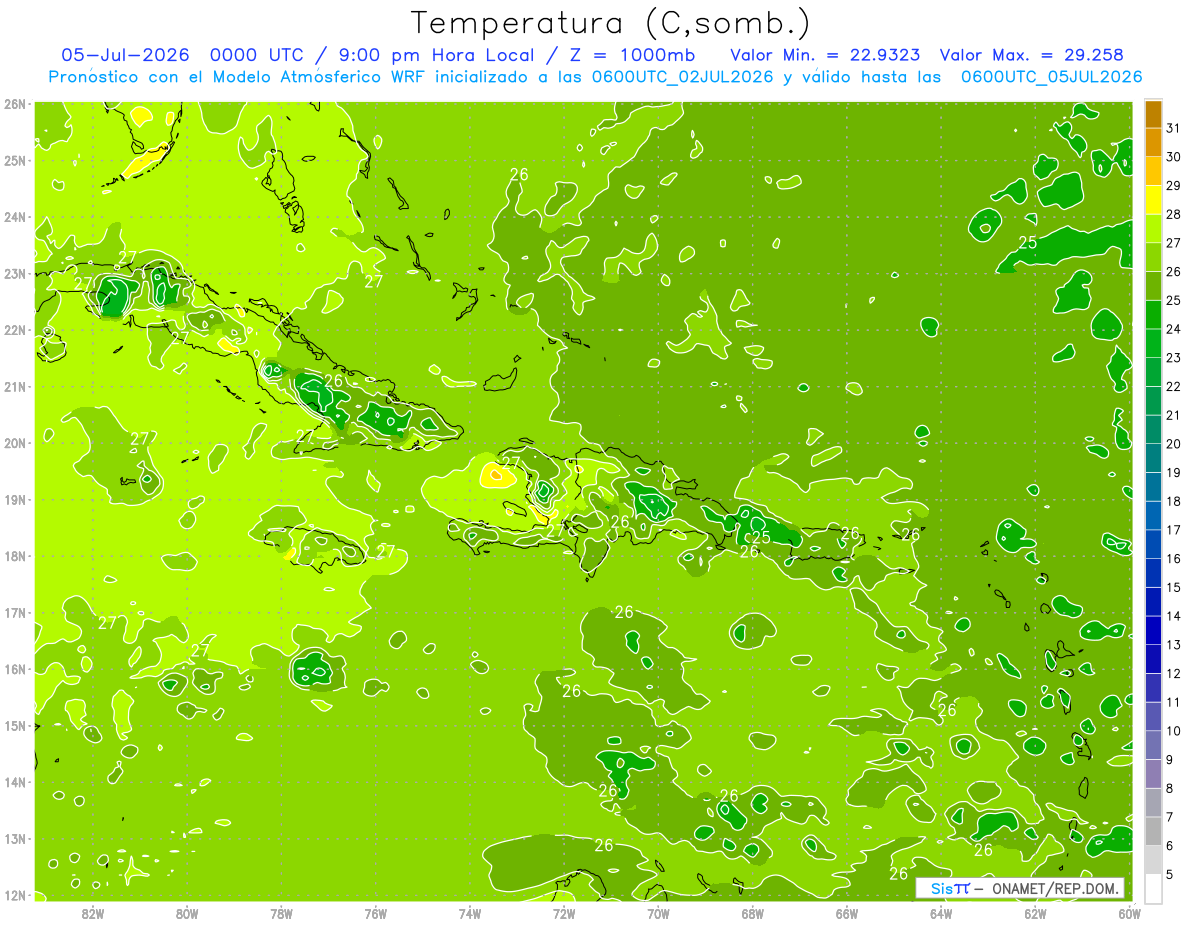Click the '13N' latitude axis label
1200x927 pixels.
click(14, 838)
